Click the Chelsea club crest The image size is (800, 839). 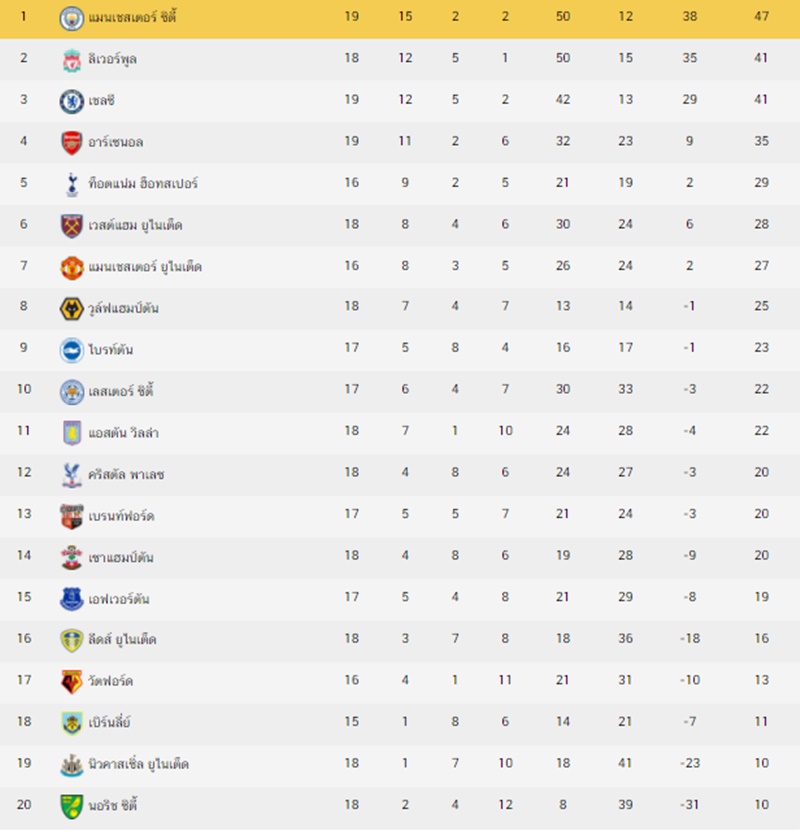(71, 101)
